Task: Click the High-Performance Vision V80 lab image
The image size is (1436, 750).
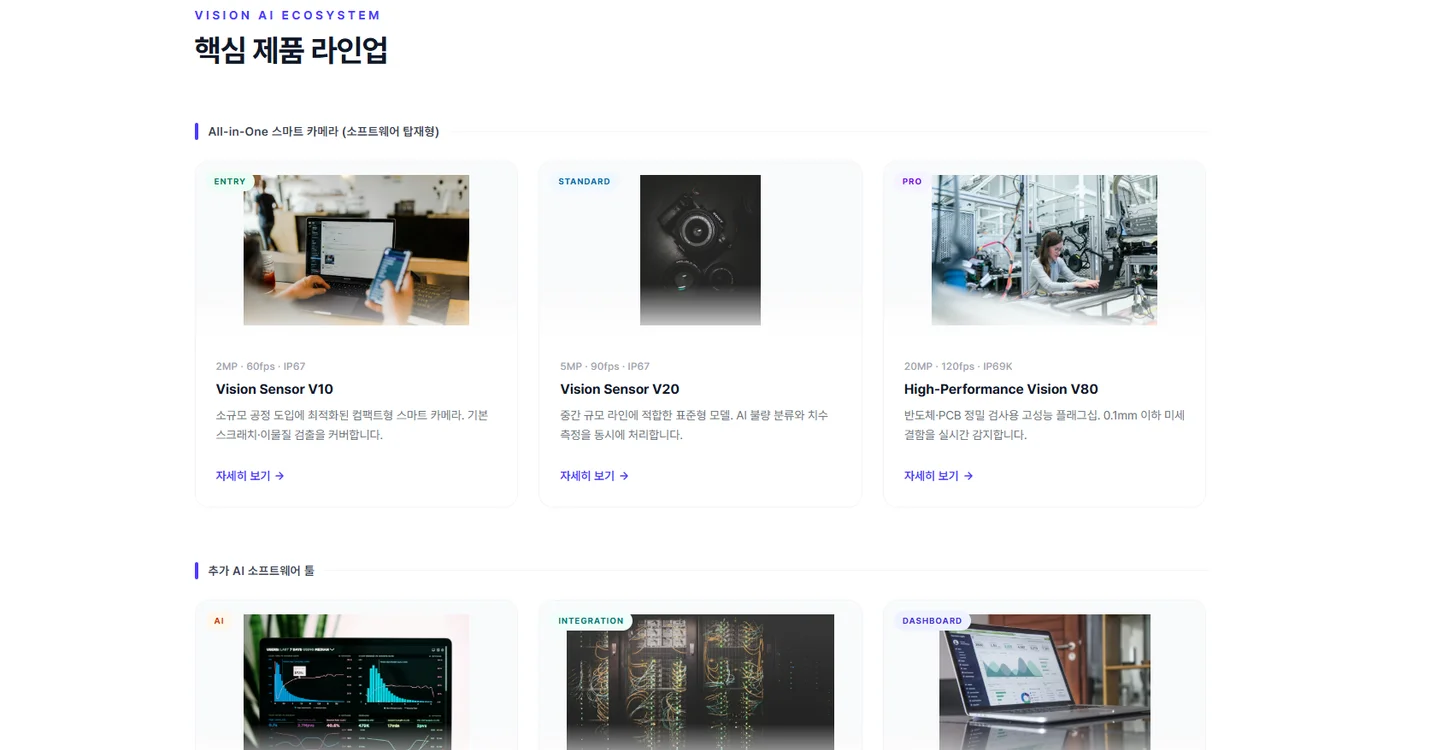Action: coord(1044,250)
